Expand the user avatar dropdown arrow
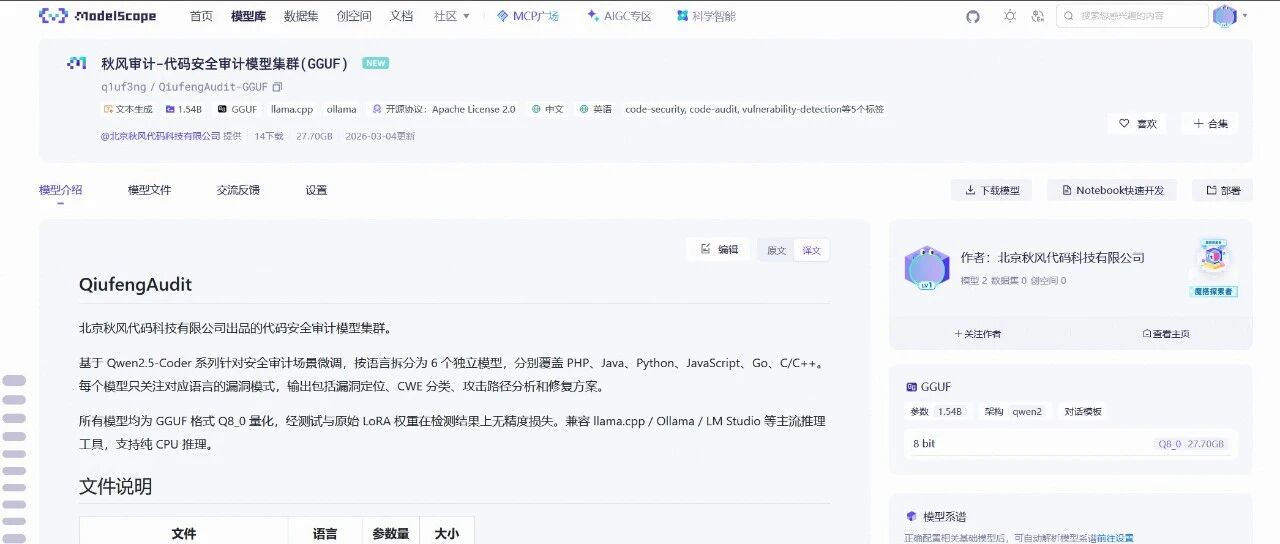1280x544 pixels. click(1245, 16)
